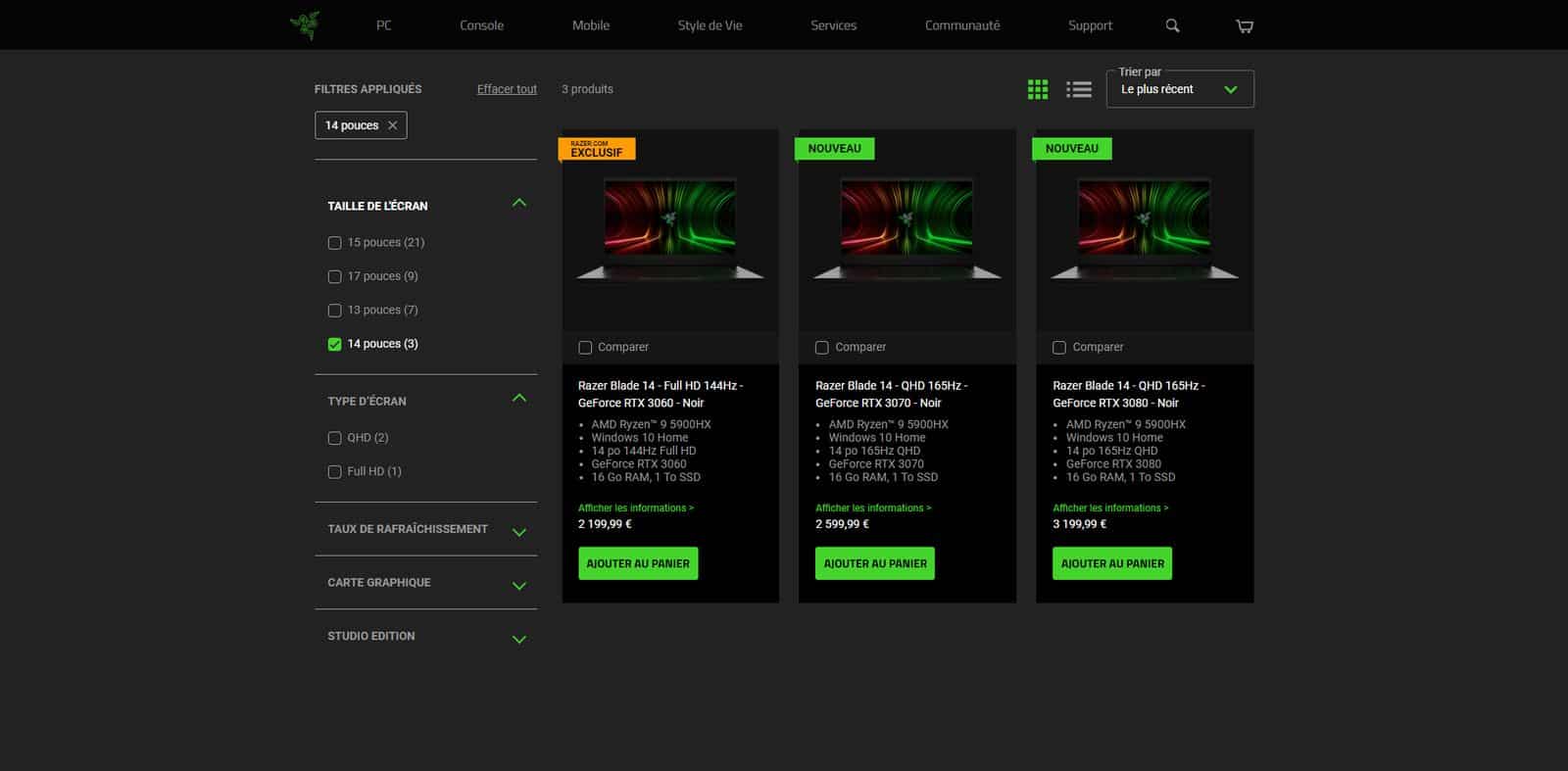Image resolution: width=1568 pixels, height=771 pixels.
Task: Check the QHD (2) filter
Action: click(x=334, y=438)
